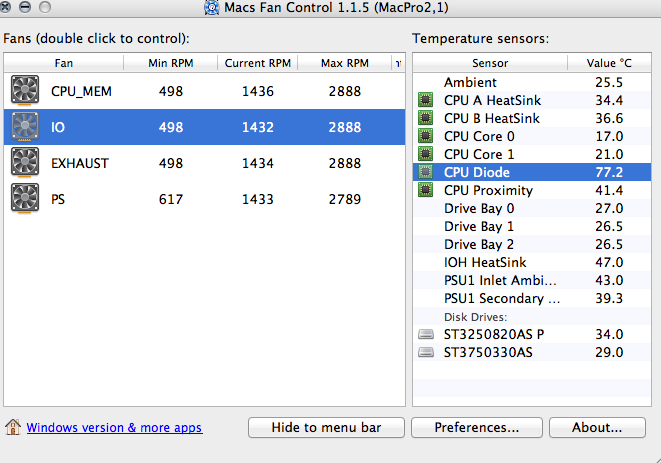Image resolution: width=661 pixels, height=463 pixels.
Task: Select the CPU Proximity sensor name
Action: pyautogui.click(x=489, y=191)
